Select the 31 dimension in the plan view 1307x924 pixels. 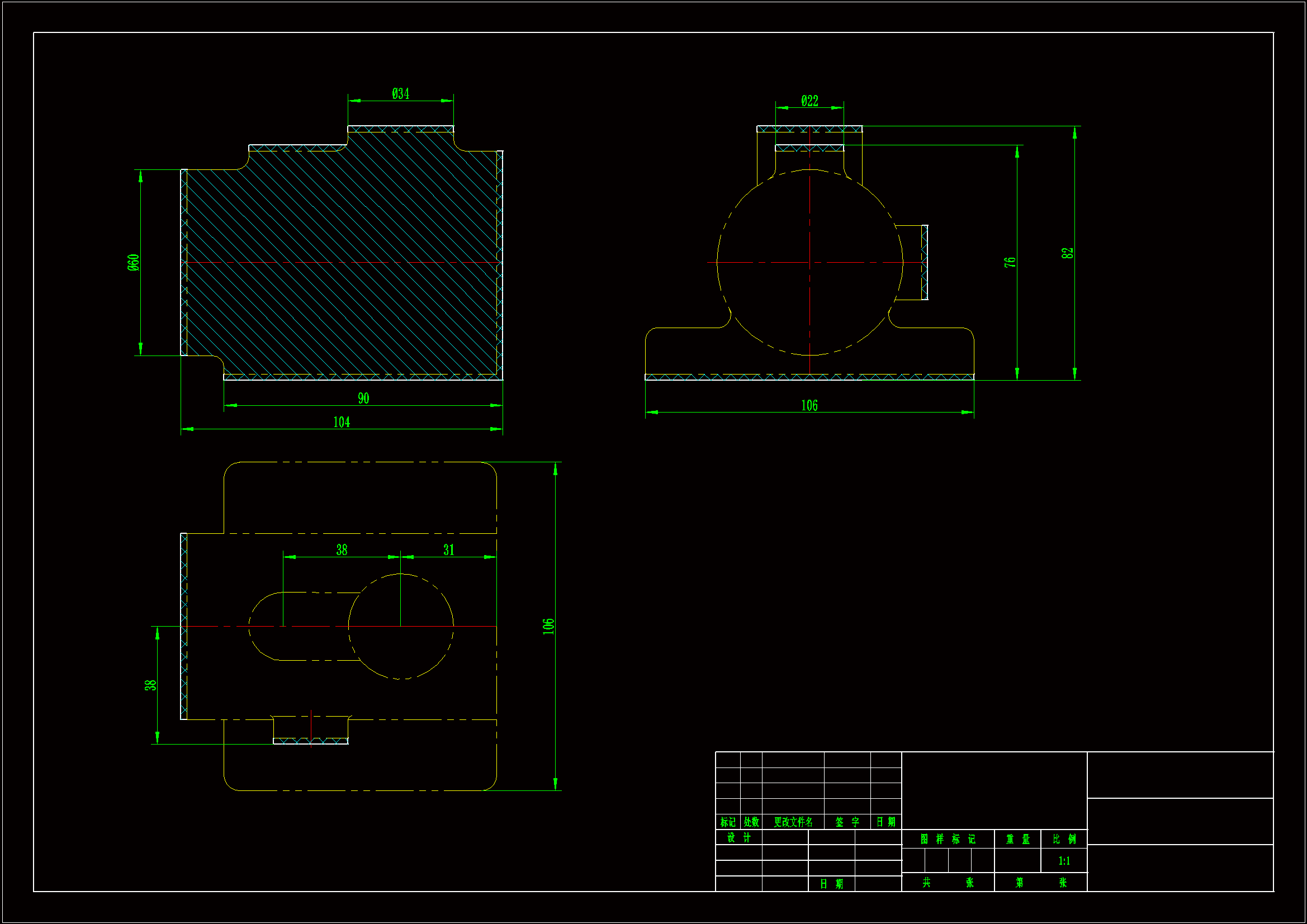tap(448, 550)
